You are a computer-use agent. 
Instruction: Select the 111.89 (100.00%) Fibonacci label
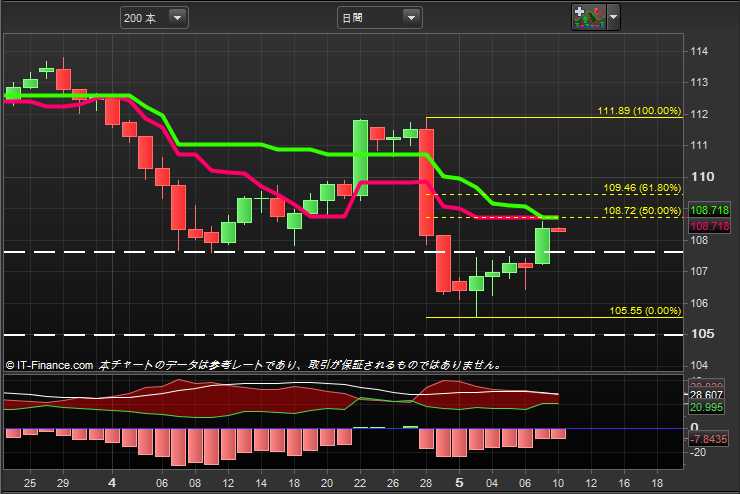coord(639,111)
